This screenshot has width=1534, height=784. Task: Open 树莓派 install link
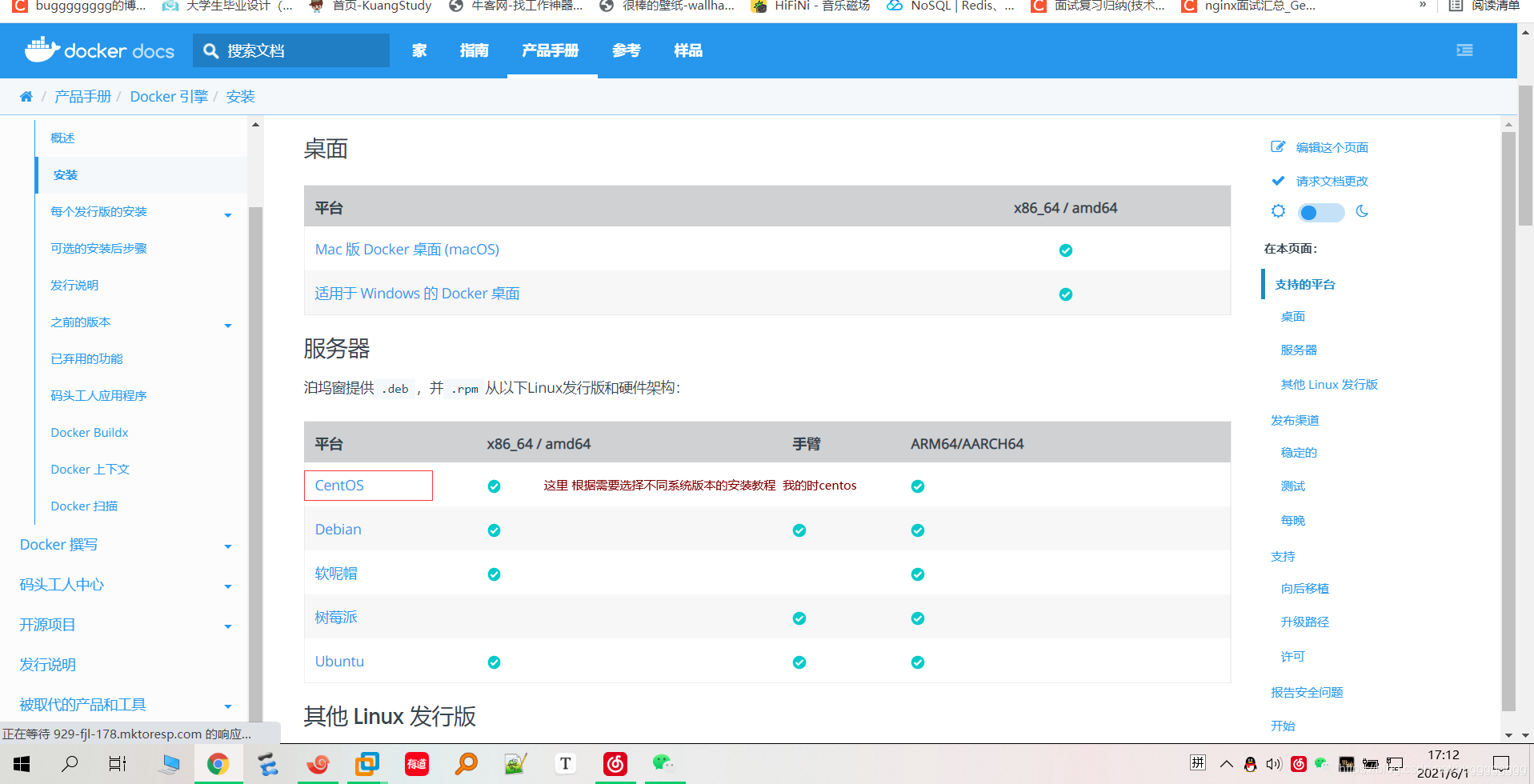(336, 618)
